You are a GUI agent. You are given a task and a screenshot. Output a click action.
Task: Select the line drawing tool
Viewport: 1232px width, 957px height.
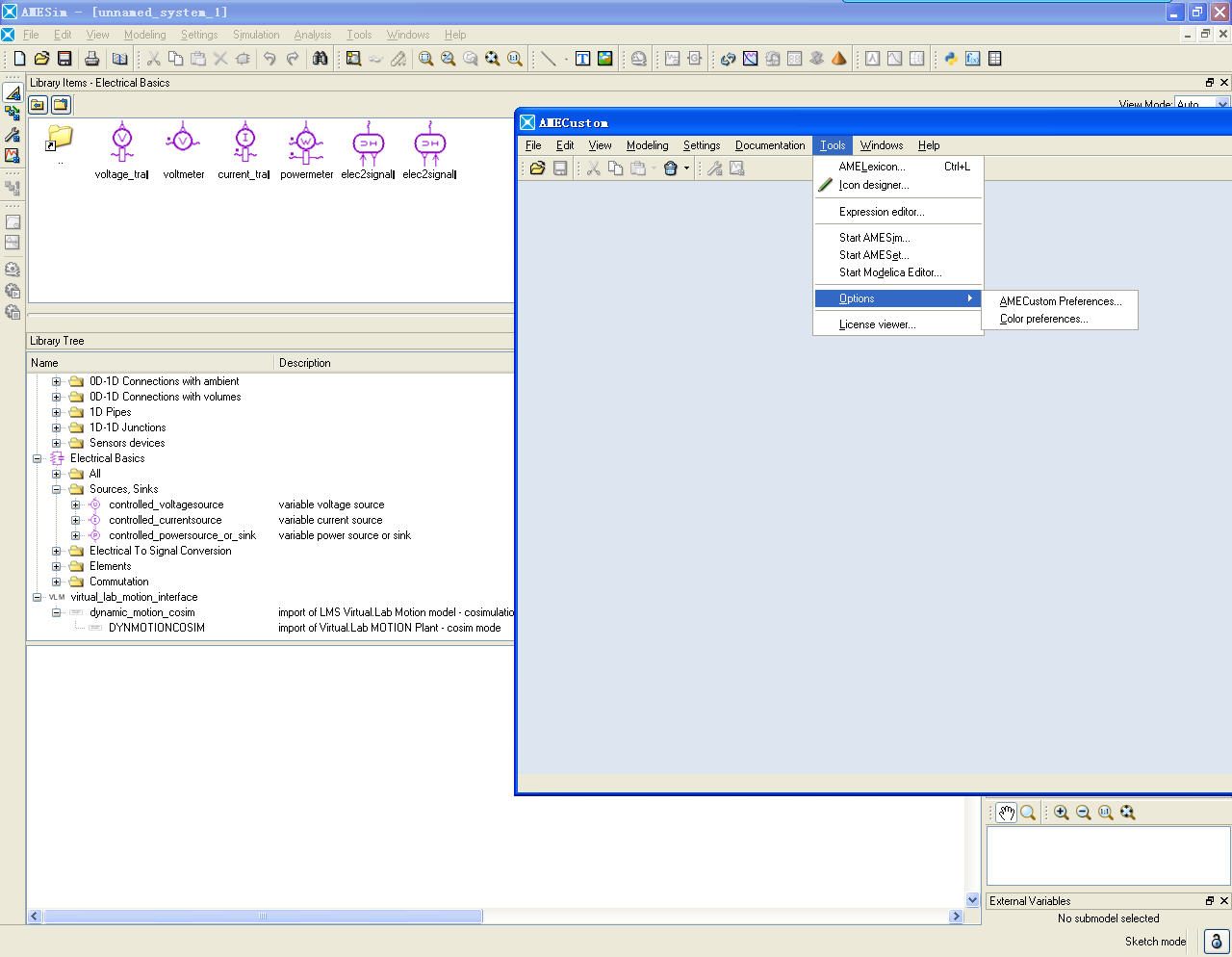(x=549, y=59)
